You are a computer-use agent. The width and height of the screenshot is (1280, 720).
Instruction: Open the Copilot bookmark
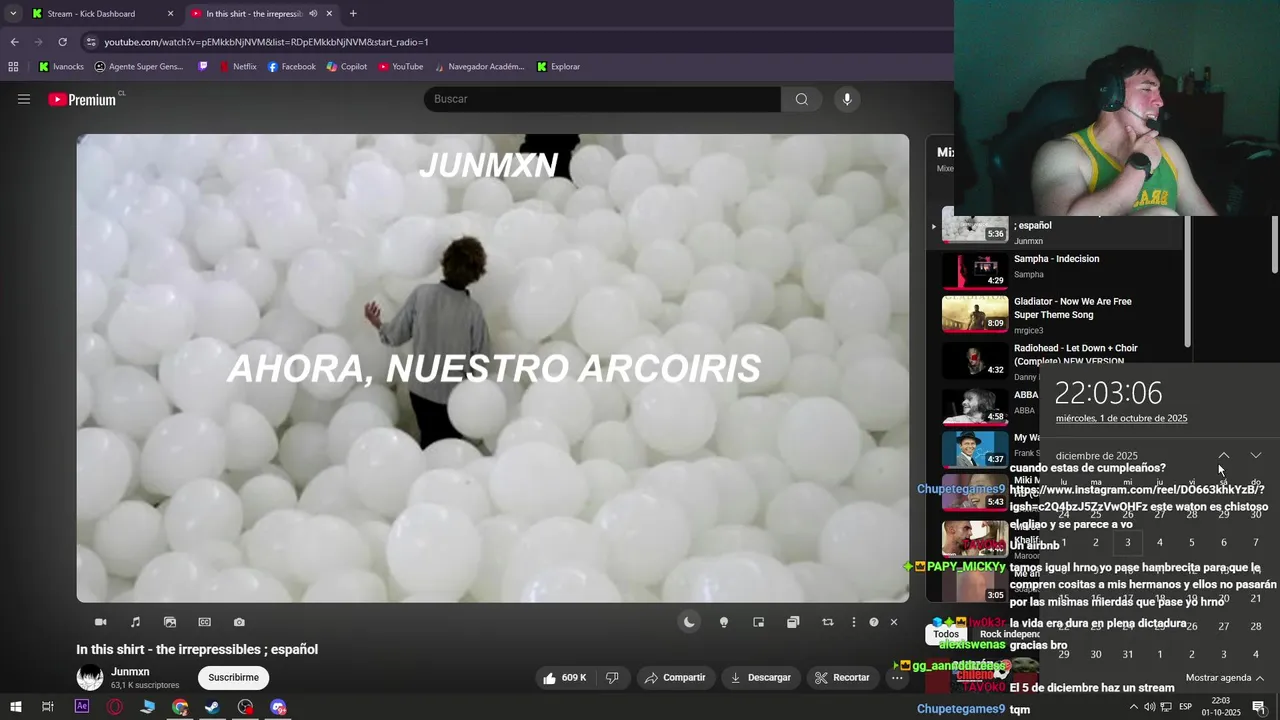[347, 67]
